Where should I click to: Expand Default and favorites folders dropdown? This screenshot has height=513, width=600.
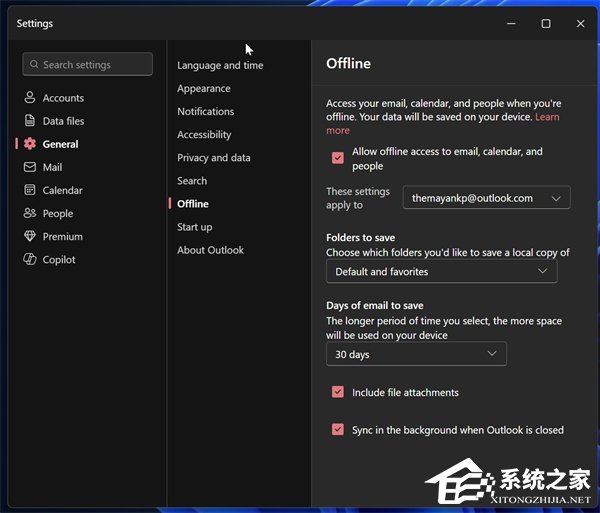[x=442, y=272]
